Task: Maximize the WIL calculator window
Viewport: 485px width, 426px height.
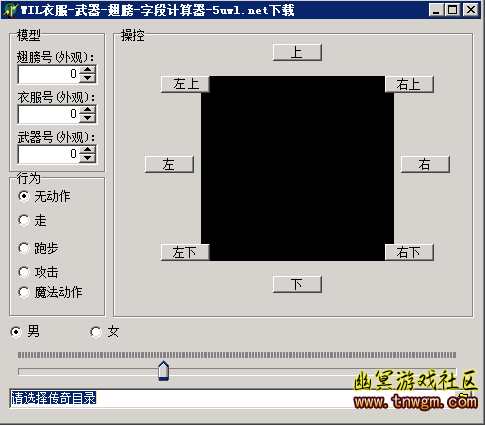Action: pyautogui.click(x=453, y=10)
